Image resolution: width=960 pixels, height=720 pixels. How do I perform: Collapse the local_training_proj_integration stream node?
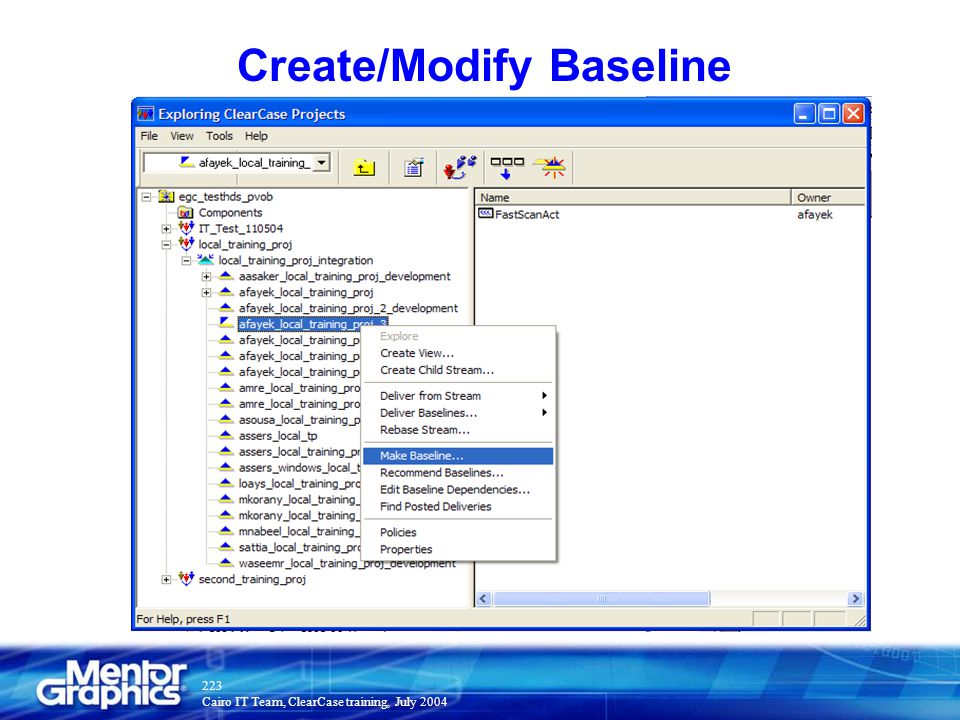[186, 261]
